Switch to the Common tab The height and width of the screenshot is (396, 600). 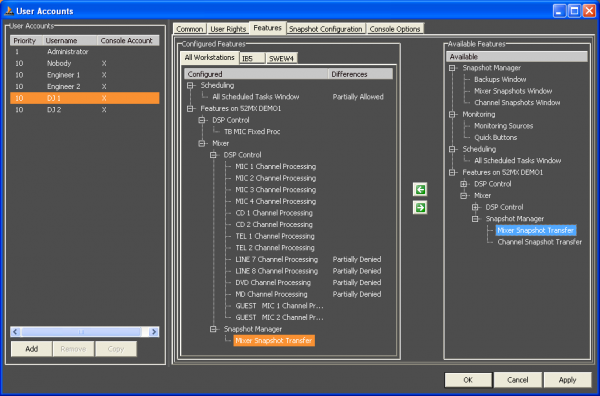189,29
